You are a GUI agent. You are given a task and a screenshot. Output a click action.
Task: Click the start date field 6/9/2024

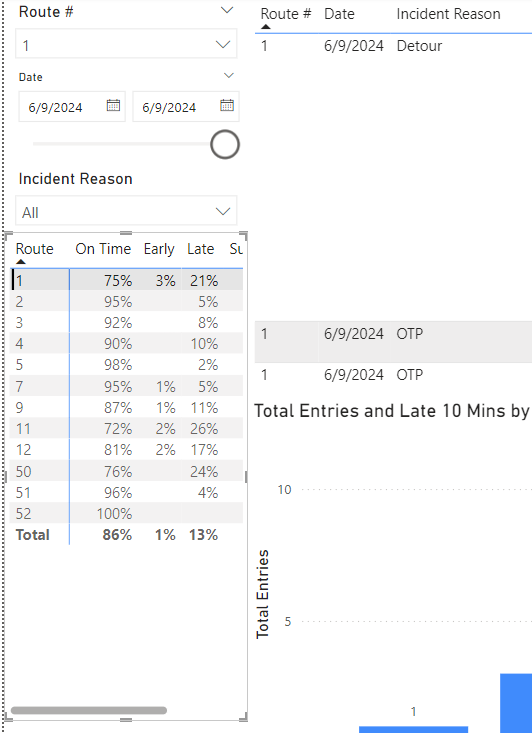tap(72, 107)
